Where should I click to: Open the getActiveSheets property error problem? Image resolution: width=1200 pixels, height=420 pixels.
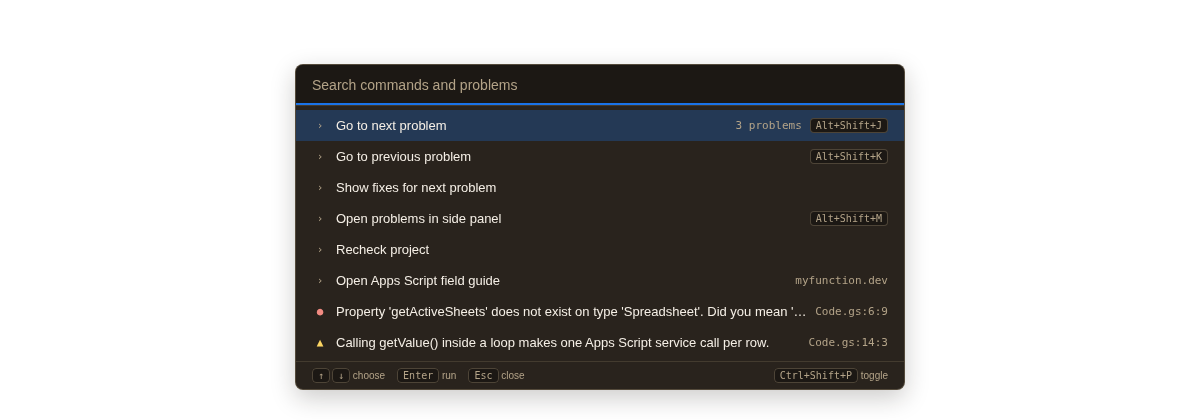point(600,311)
